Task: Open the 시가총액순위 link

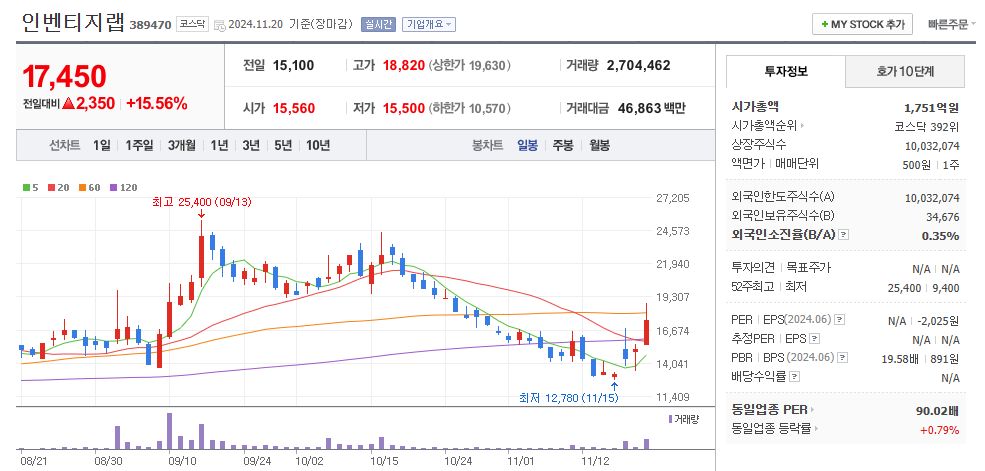Action: [764, 126]
